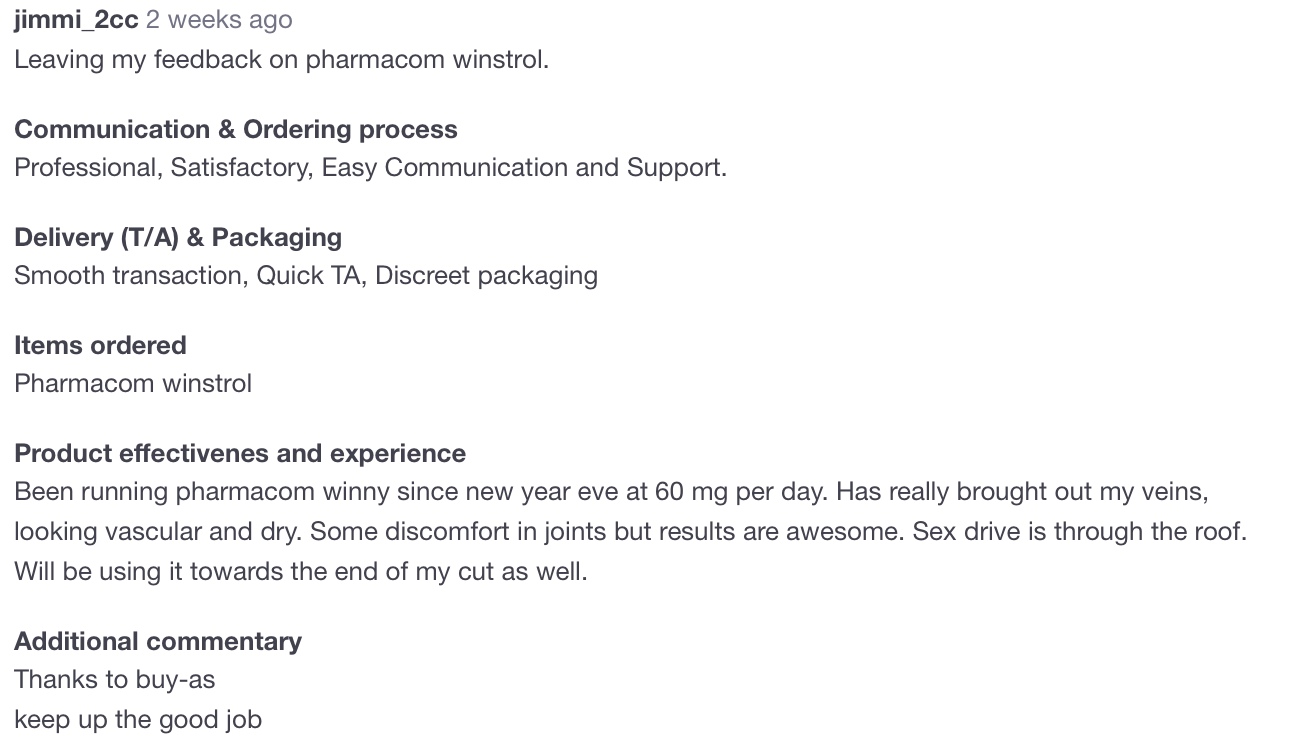The height and width of the screenshot is (752, 1304).
Task: Click the 'Pharmacom winstrol' text under Items ordered
Action: point(133,384)
